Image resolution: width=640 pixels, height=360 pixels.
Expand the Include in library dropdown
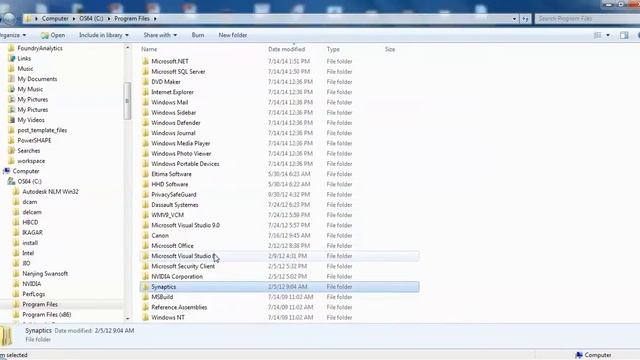coord(104,35)
